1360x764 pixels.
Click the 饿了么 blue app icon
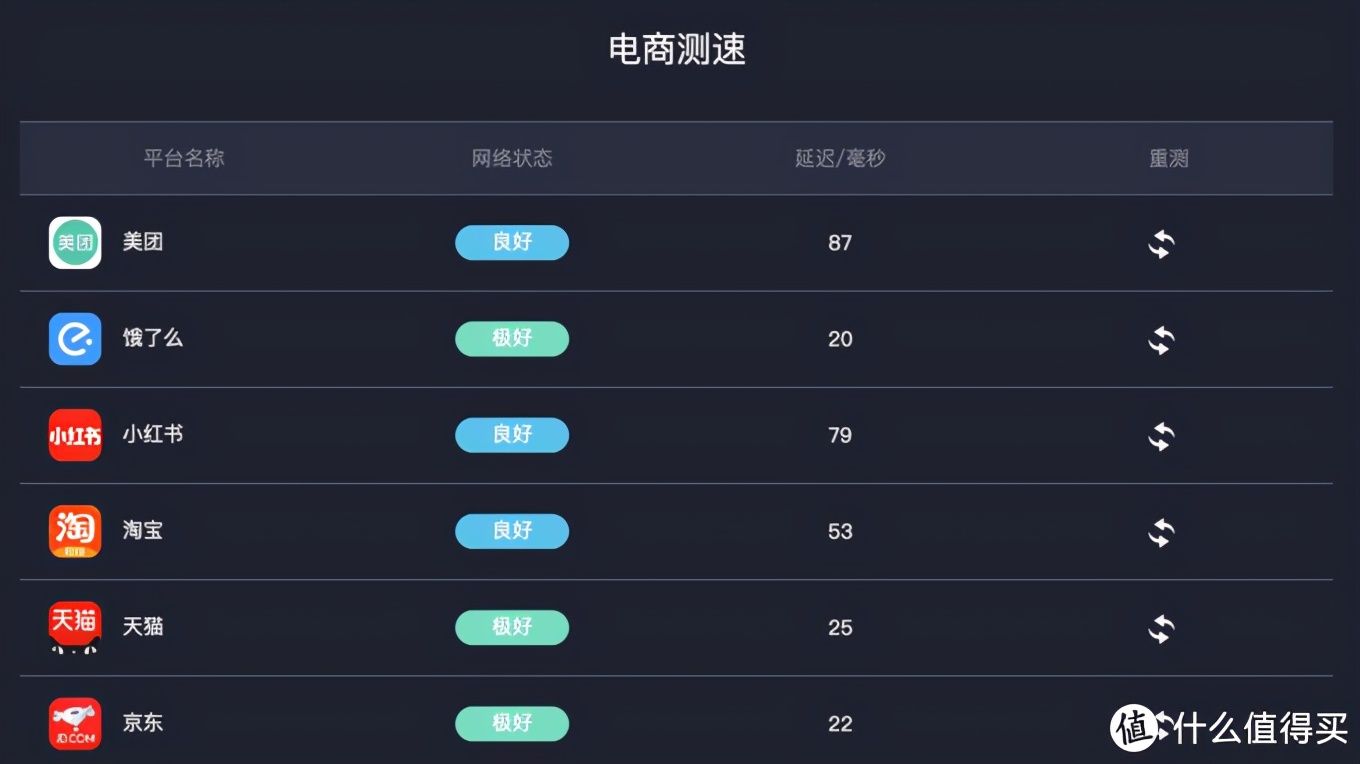click(75, 339)
